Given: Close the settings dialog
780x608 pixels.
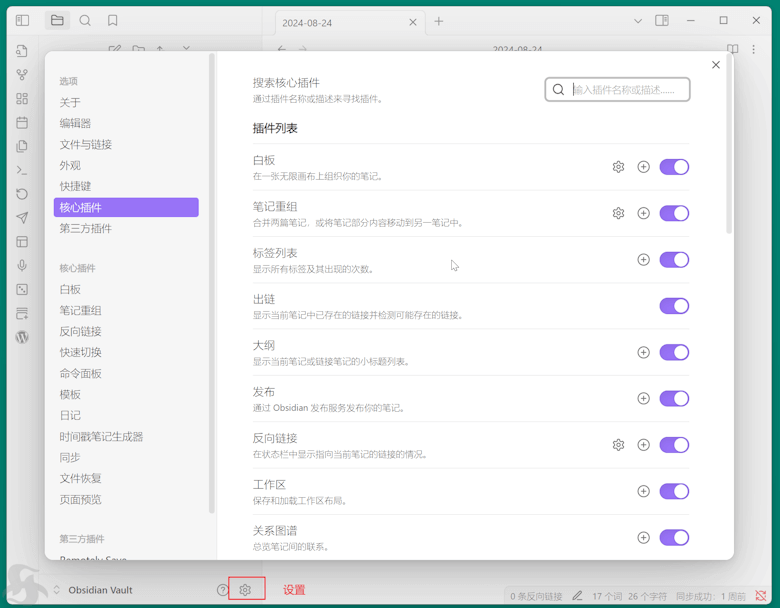Looking at the screenshot, I should (716, 65).
